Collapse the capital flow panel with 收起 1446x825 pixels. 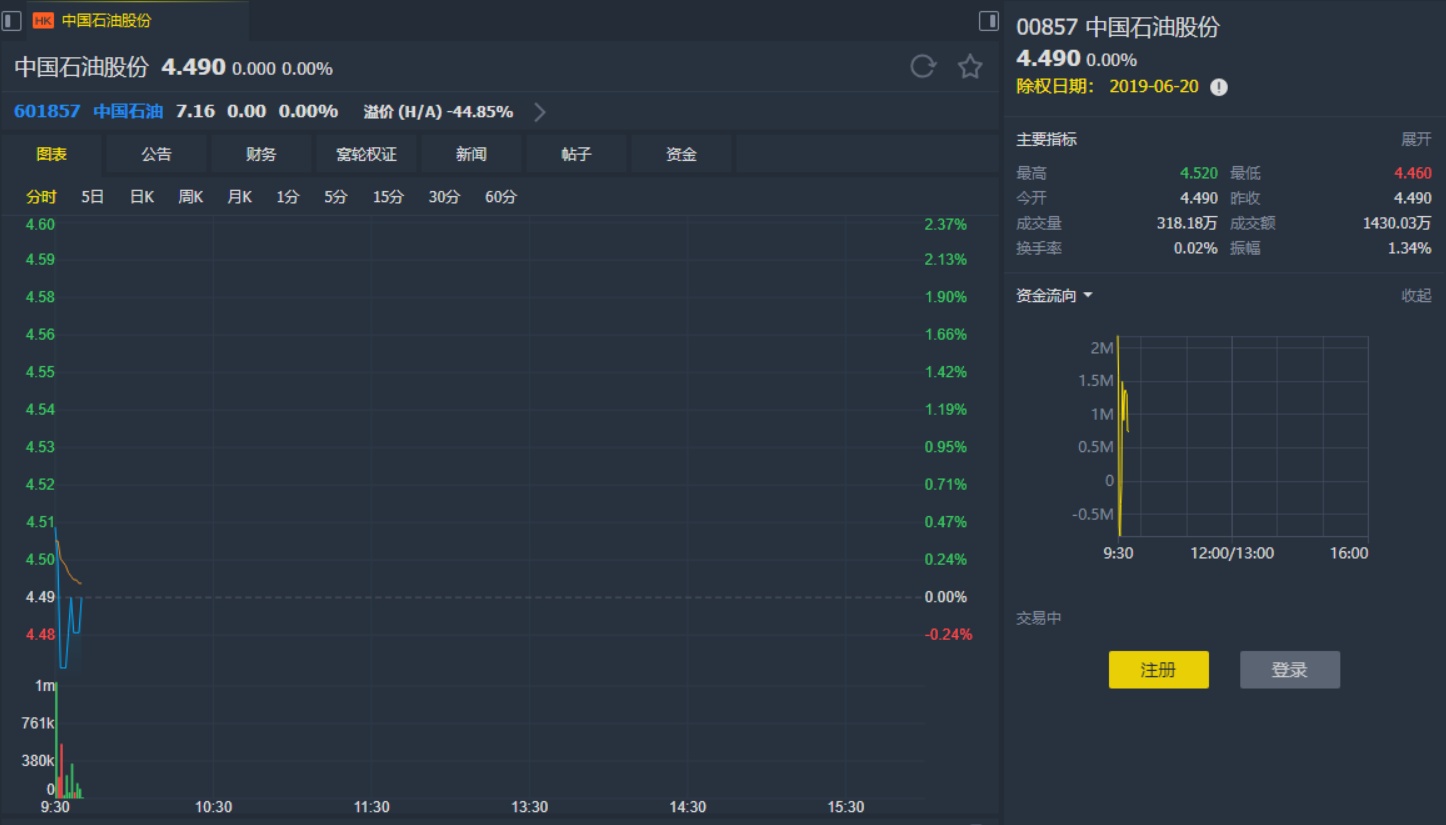click(x=1415, y=296)
